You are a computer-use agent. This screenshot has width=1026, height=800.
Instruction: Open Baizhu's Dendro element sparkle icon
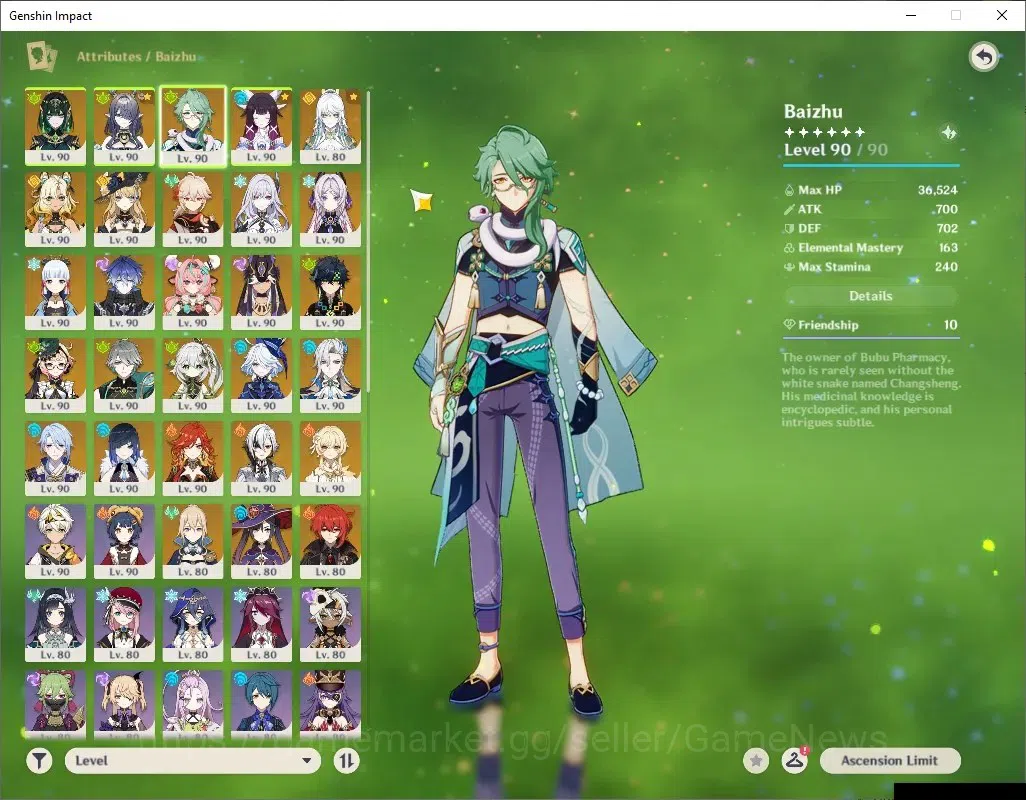[949, 133]
